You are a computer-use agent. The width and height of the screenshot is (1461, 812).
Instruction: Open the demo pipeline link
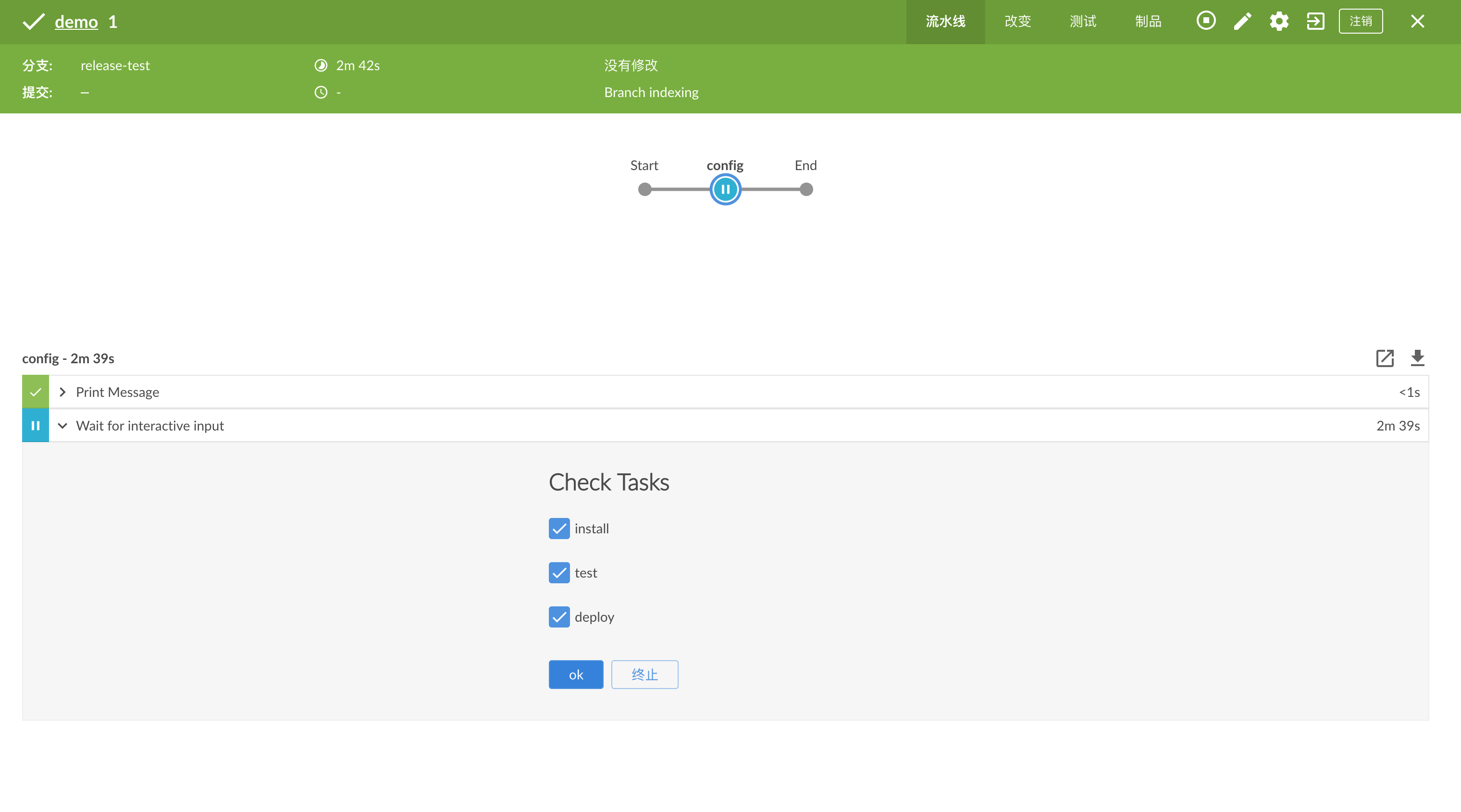pos(76,22)
